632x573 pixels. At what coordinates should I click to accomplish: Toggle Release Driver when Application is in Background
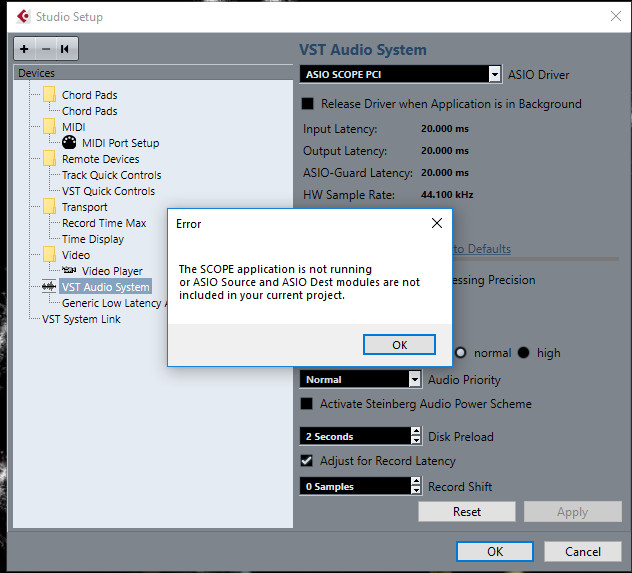tap(308, 104)
